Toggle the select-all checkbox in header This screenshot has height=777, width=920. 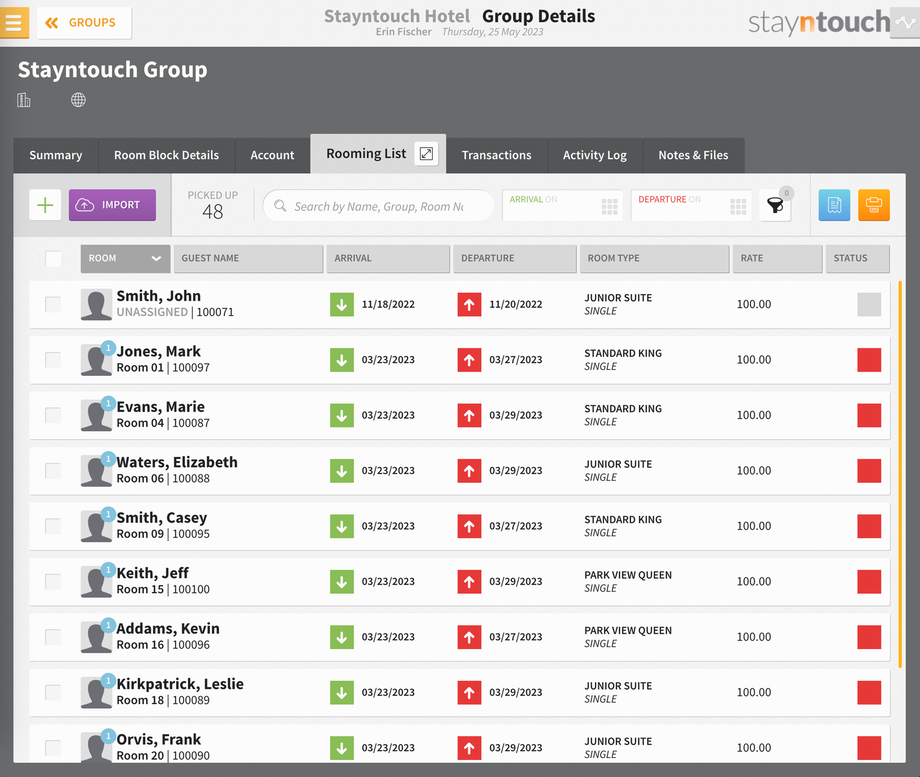(53, 258)
